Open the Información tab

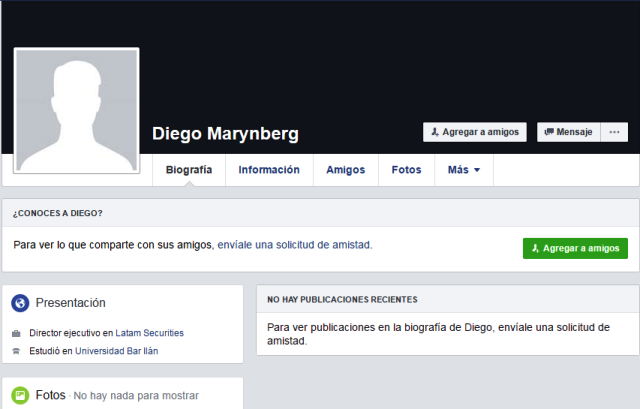[x=269, y=170]
